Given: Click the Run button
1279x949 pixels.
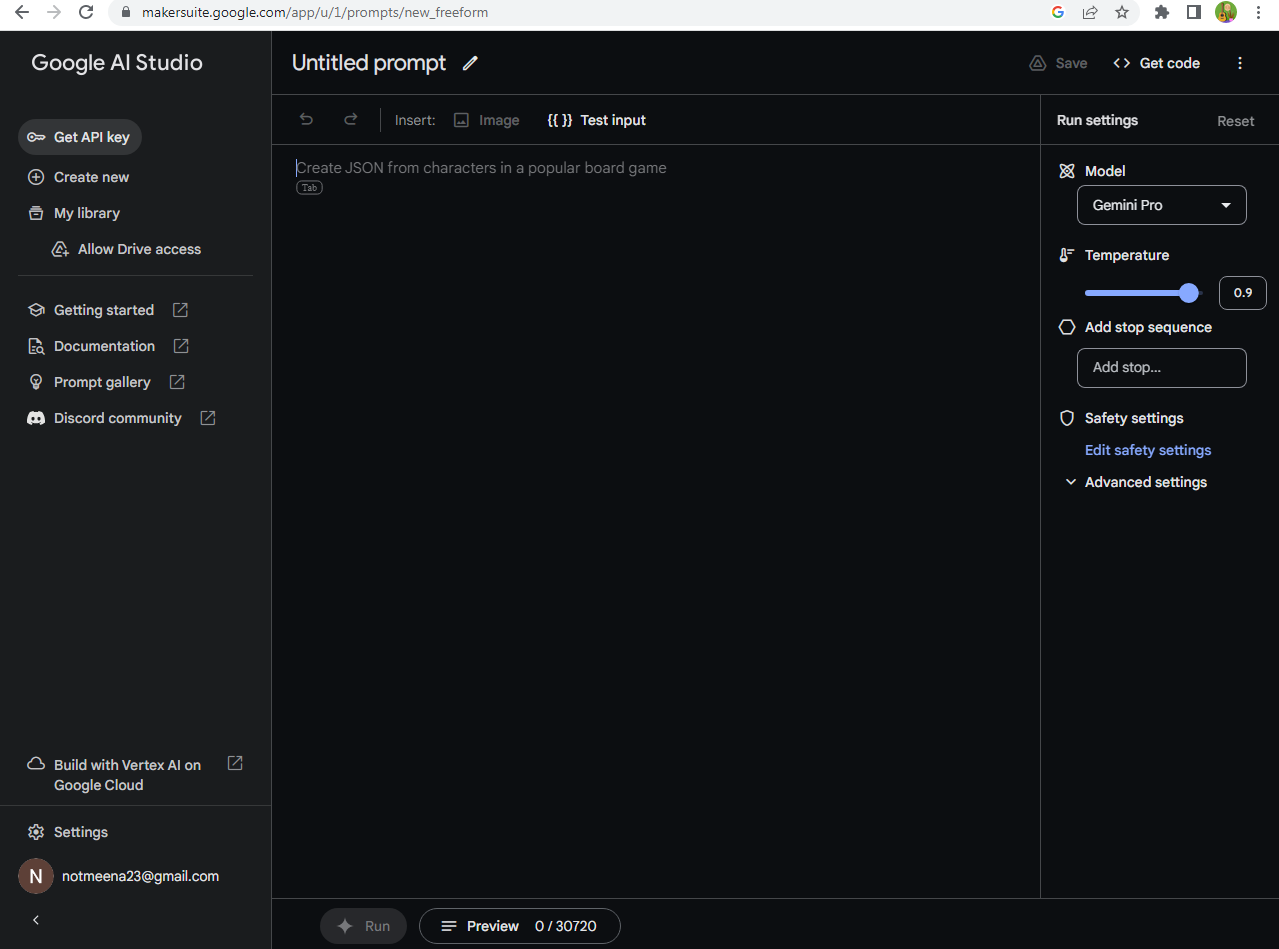Looking at the screenshot, I should point(363,926).
